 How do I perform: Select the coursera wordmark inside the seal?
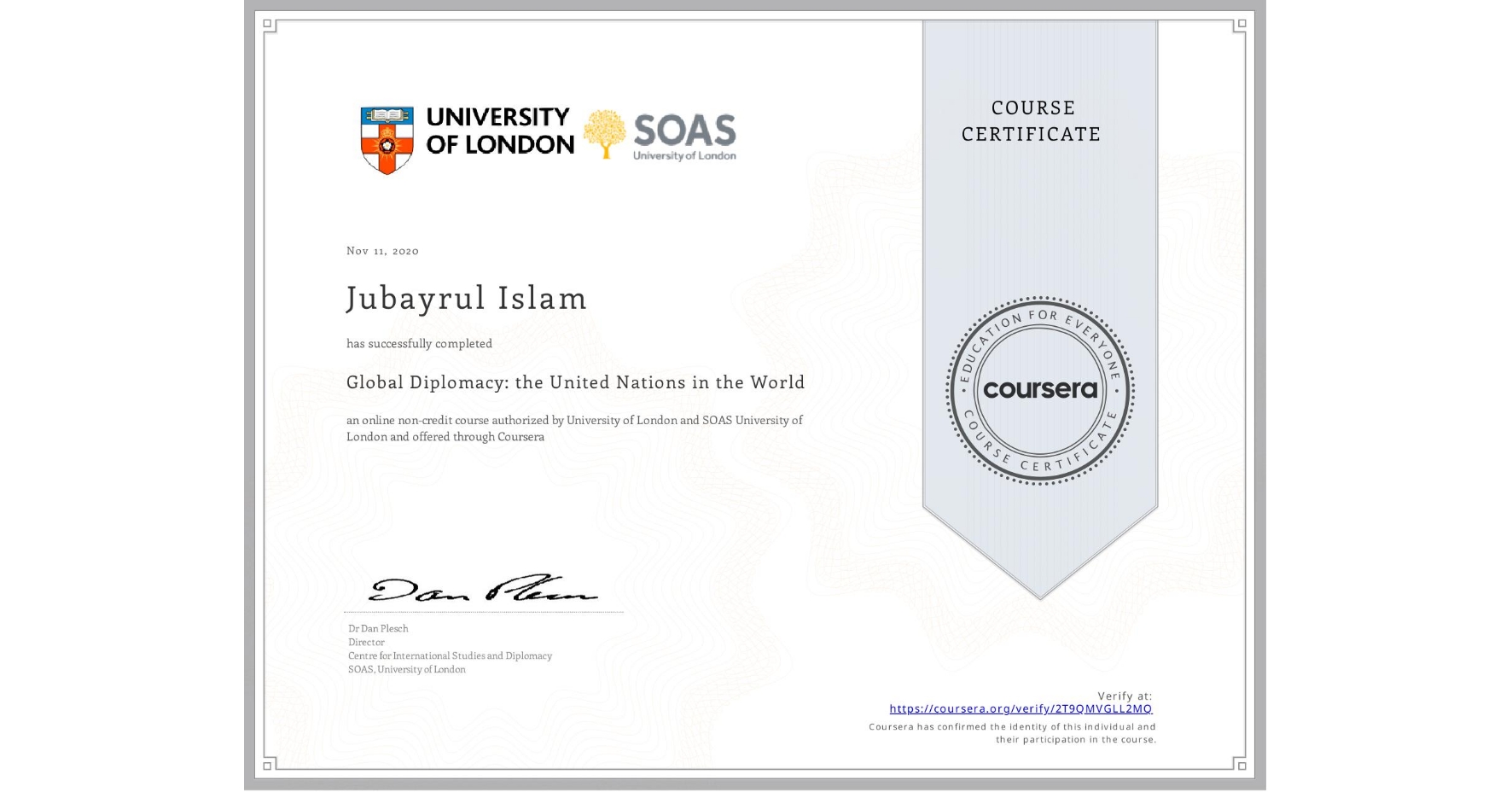tap(1039, 390)
